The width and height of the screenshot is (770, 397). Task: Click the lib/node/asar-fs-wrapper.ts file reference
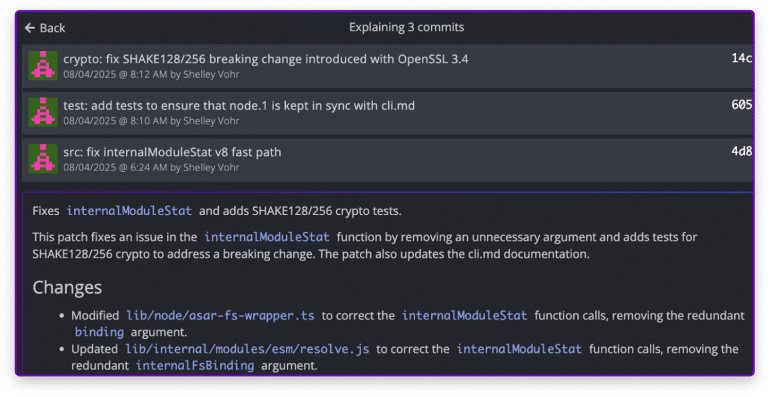[220, 315]
